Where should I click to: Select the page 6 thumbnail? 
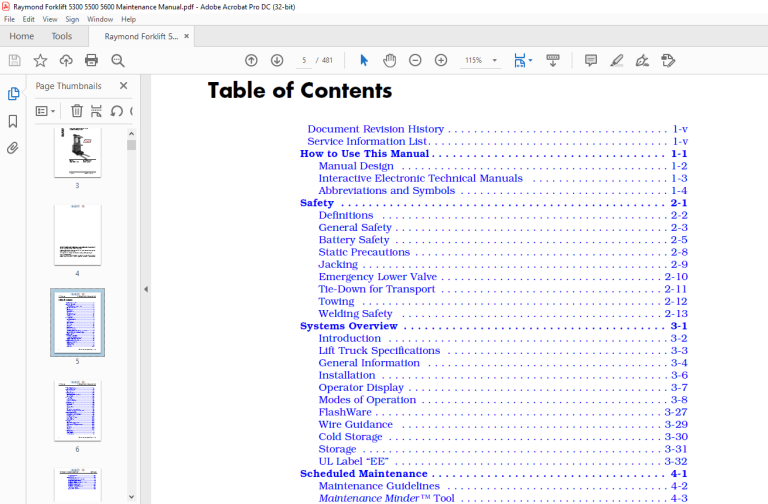tap(77, 410)
